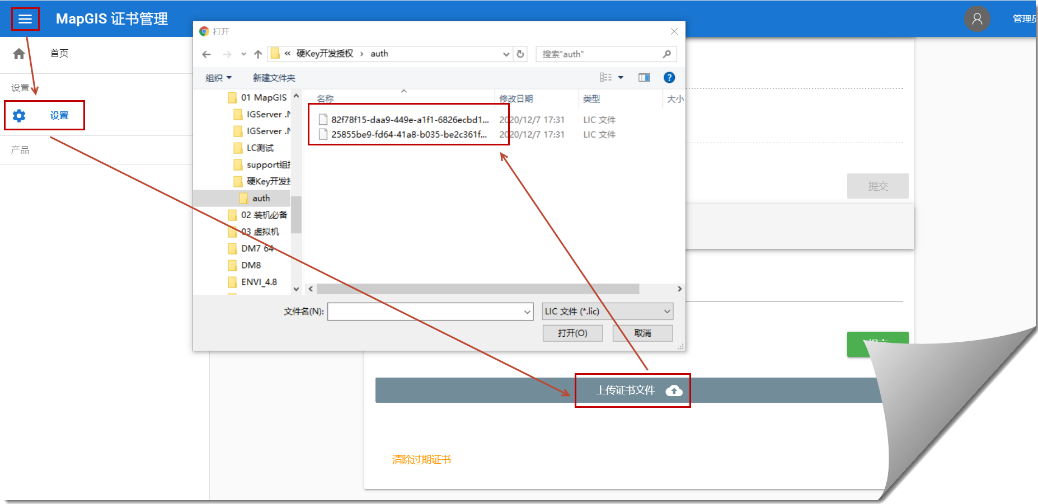
Task: Open the view options dropdown in dialog
Action: tap(620, 77)
